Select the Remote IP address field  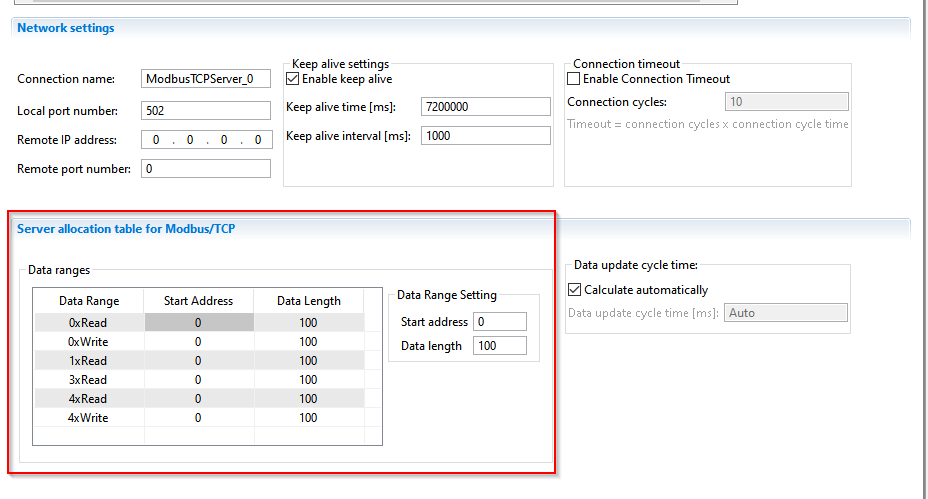pyautogui.click(x=207, y=140)
